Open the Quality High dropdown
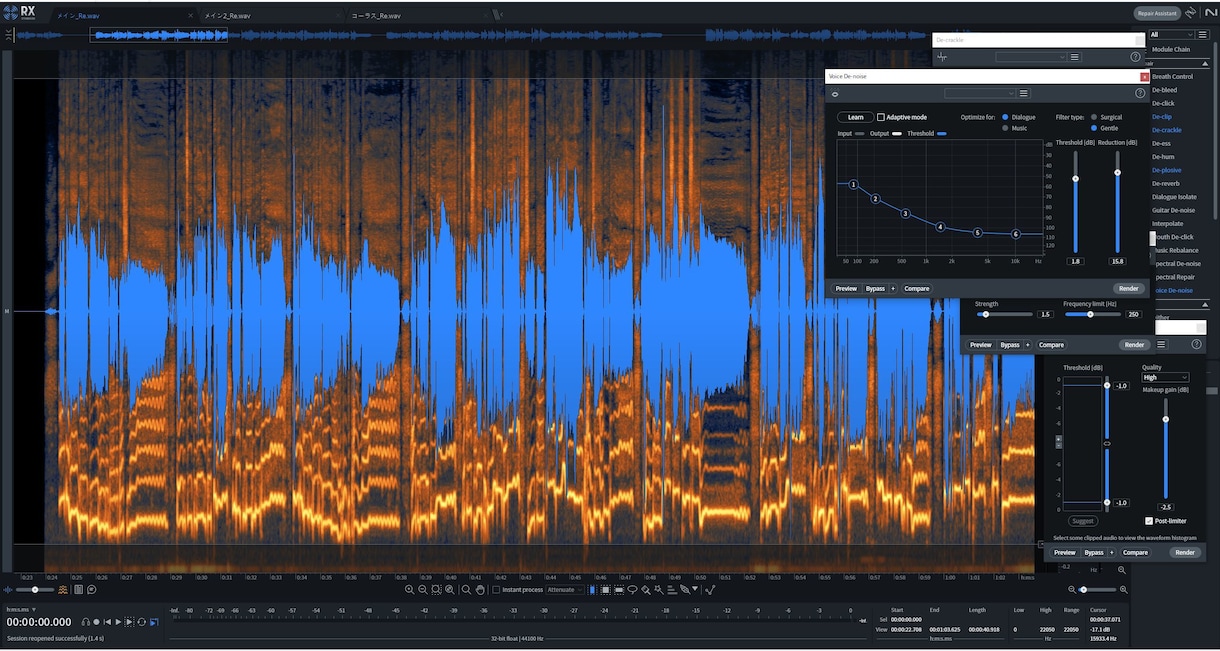The height and width of the screenshot is (651, 1220). (1165, 377)
